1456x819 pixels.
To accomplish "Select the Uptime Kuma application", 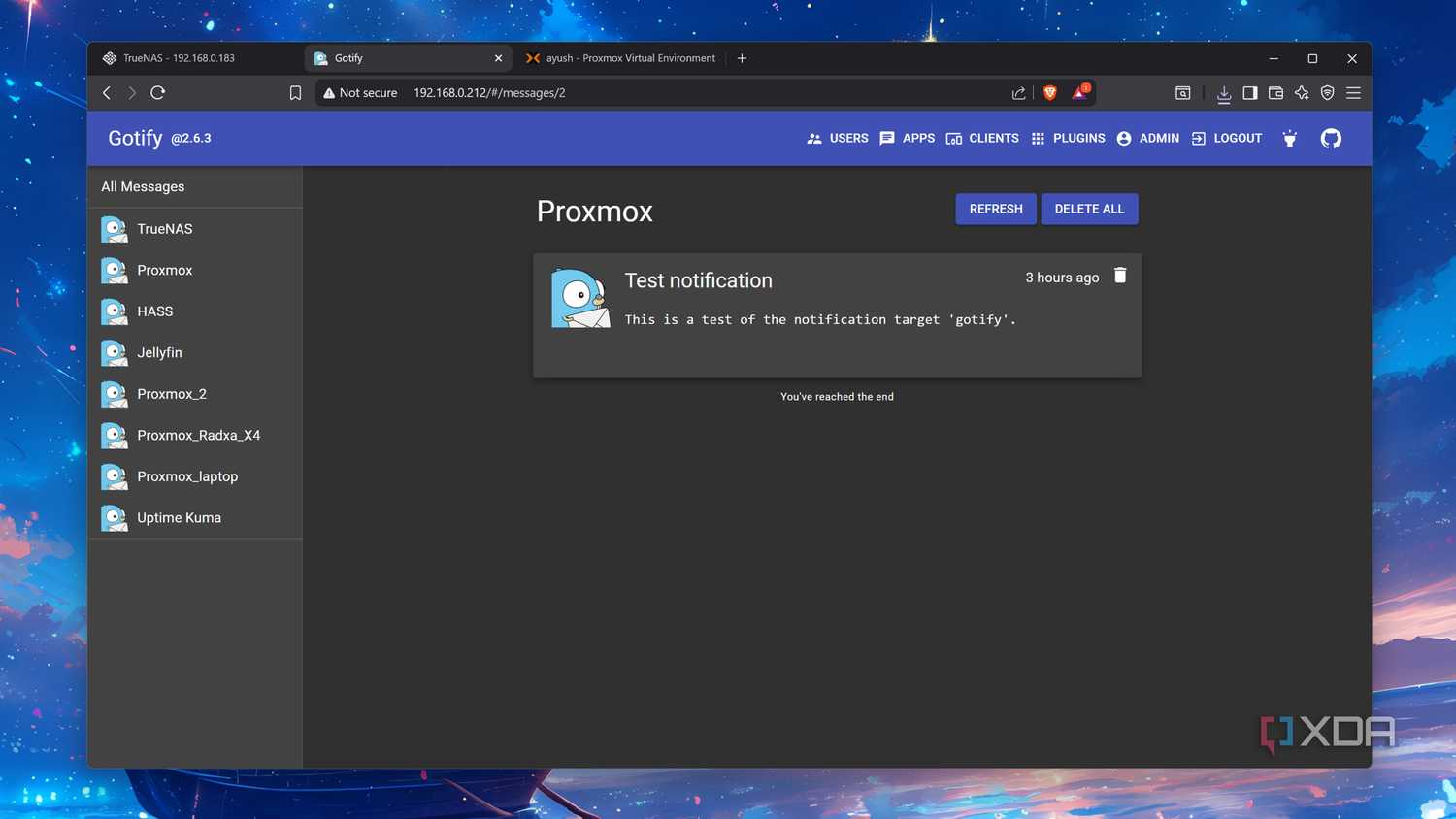I will [x=195, y=517].
